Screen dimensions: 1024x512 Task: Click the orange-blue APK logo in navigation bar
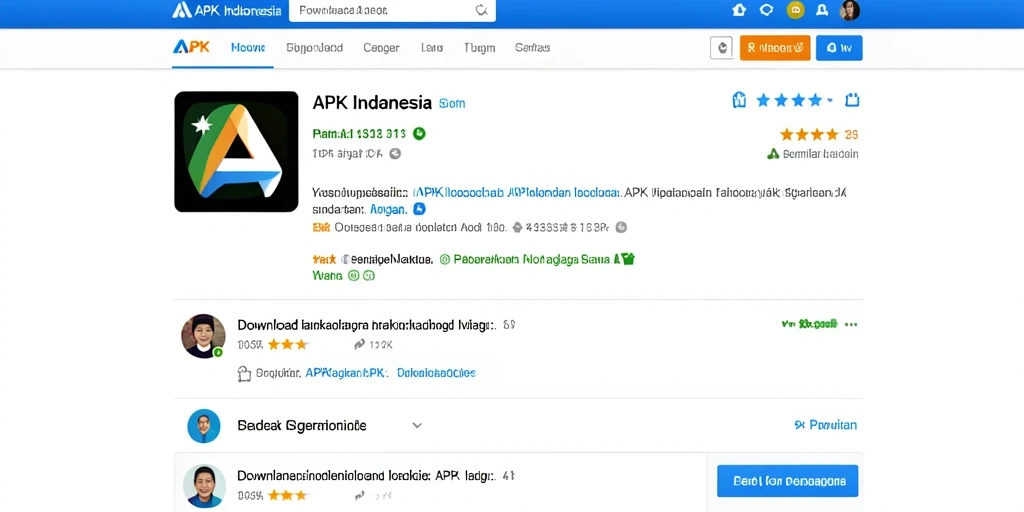pos(191,47)
